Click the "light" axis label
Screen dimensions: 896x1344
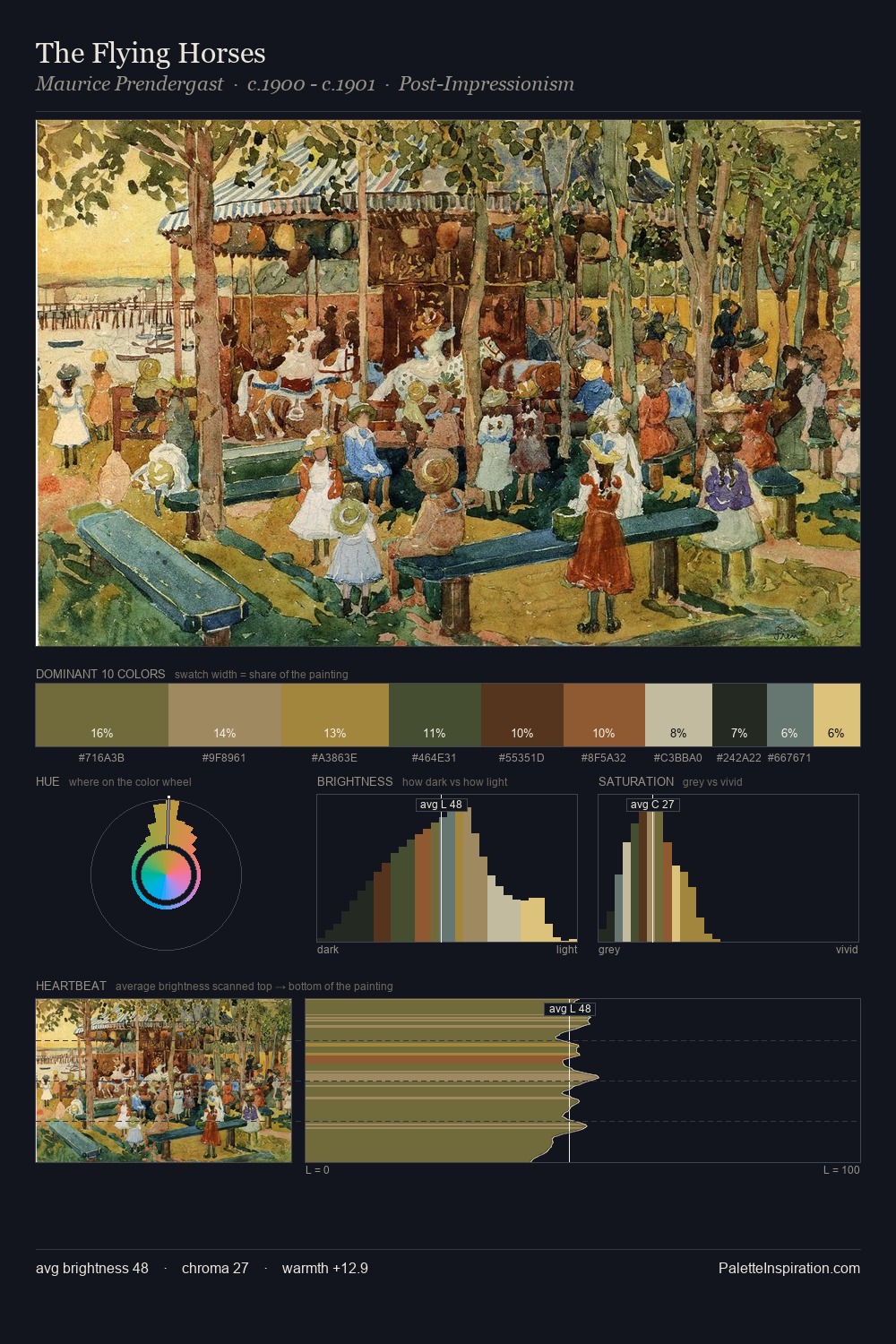click(x=566, y=950)
